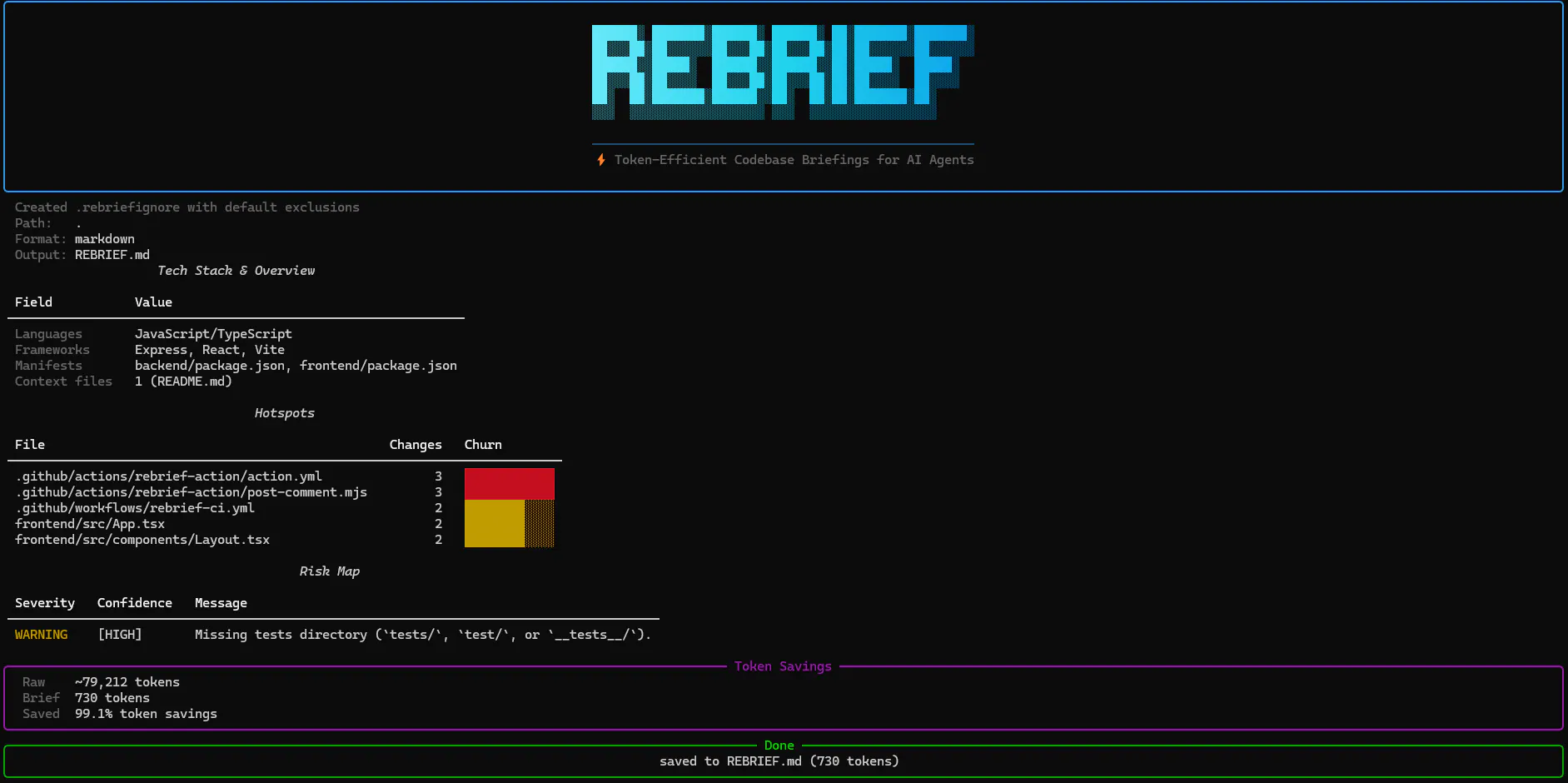Click the REBRIEF ASCII logo
The image size is (1568, 783).
pyautogui.click(x=783, y=72)
